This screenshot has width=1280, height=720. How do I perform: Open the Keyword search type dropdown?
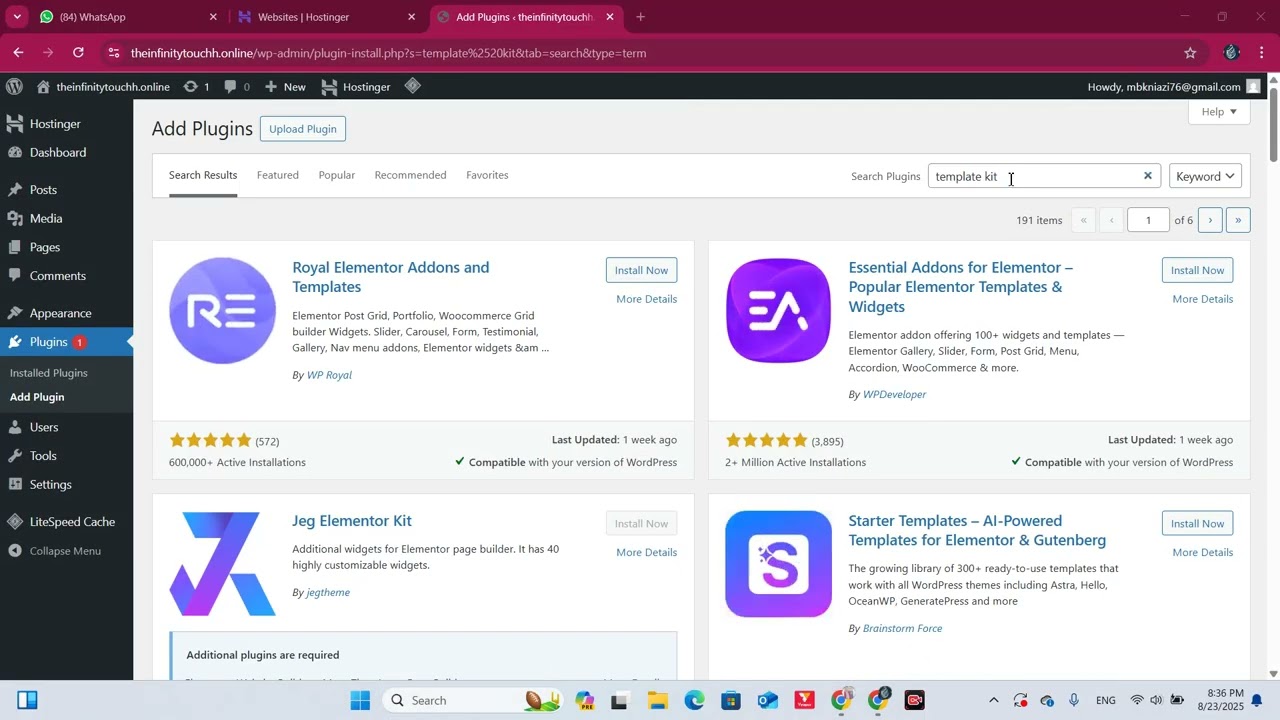pos(1205,176)
